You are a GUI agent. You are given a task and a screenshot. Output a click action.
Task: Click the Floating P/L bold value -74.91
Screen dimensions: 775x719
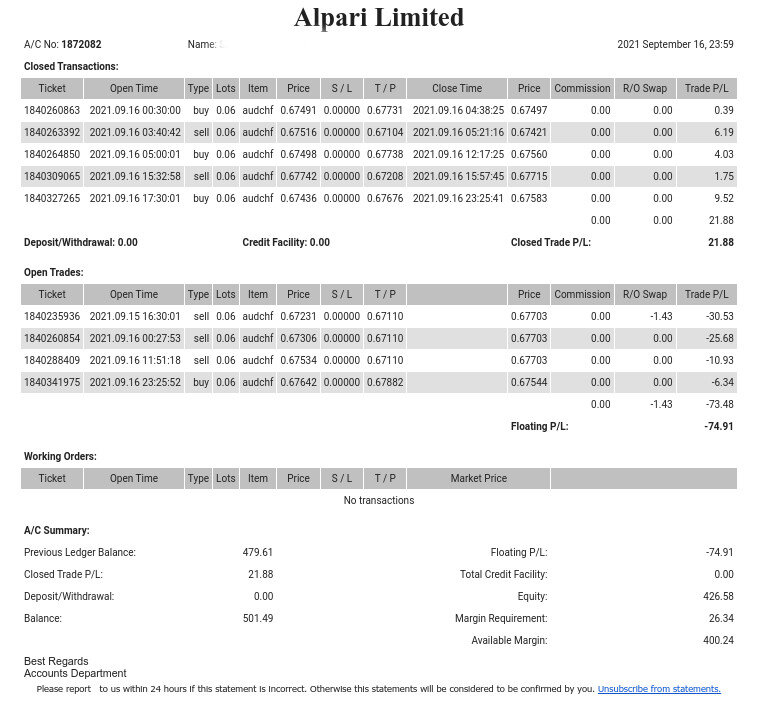(719, 426)
